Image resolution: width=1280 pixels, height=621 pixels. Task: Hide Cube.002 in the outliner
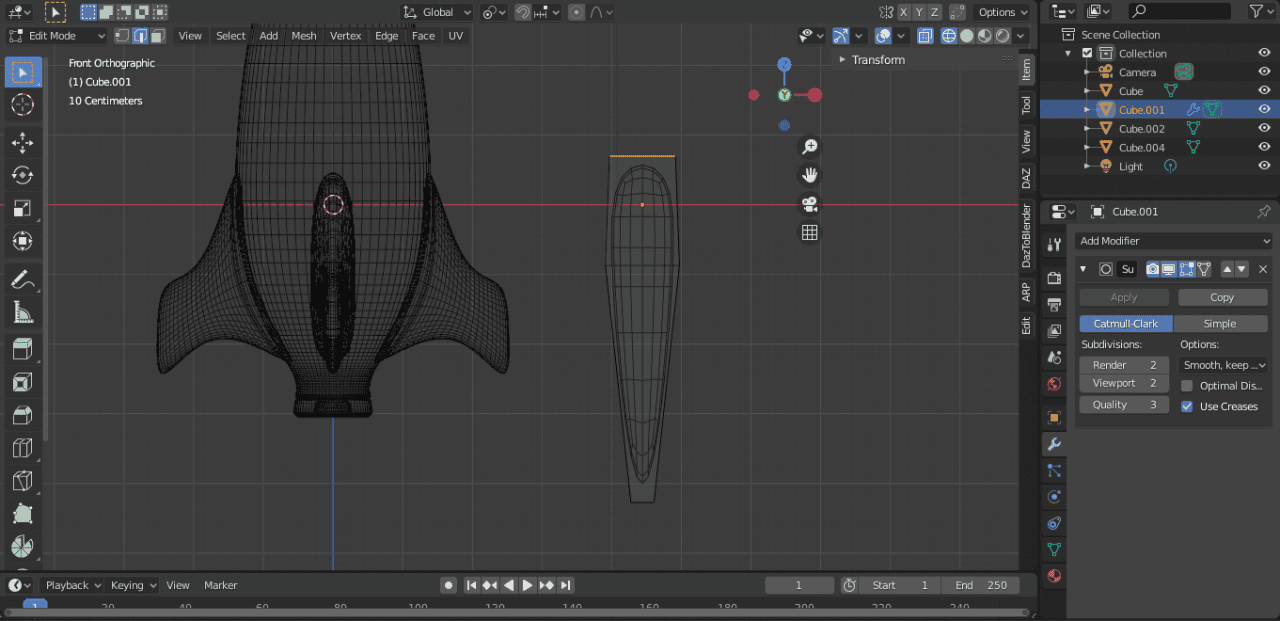(x=1263, y=128)
